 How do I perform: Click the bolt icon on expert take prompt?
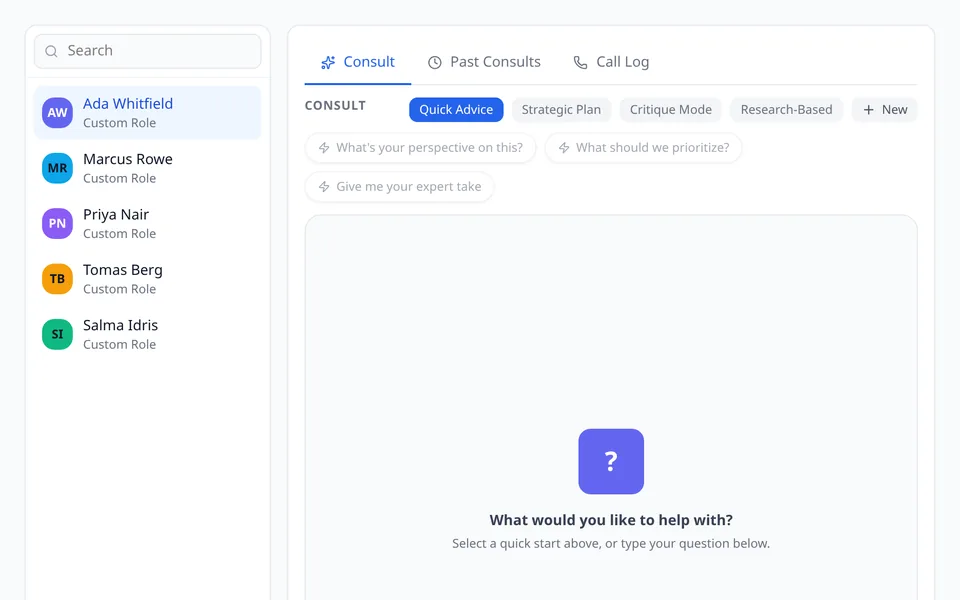click(324, 187)
